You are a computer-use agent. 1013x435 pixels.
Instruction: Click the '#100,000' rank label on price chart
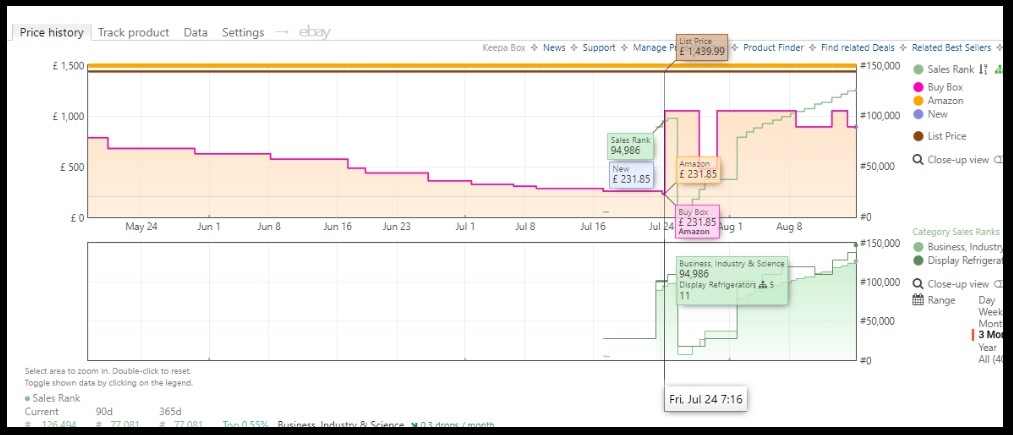point(879,116)
